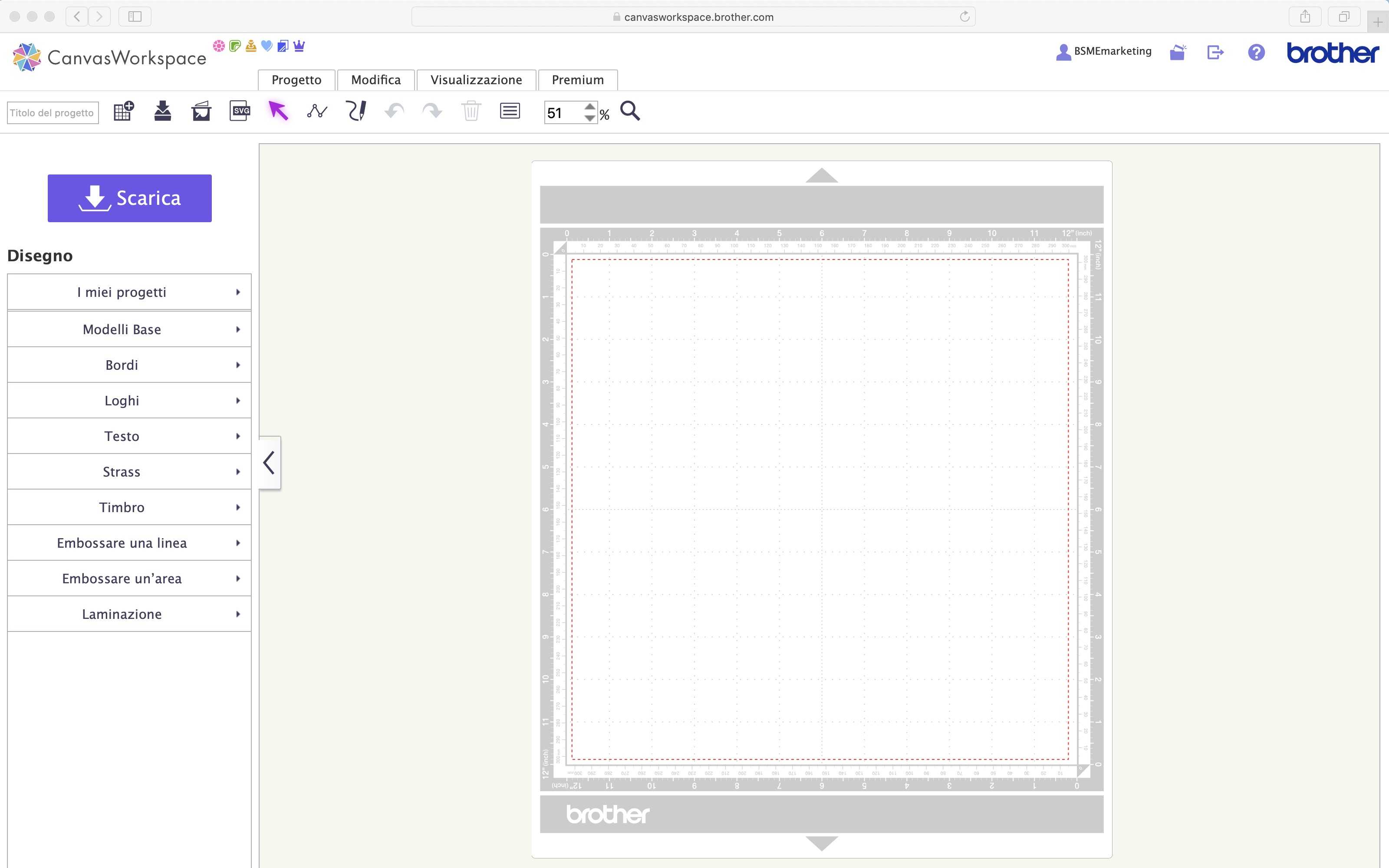Click the Safari address bar
Viewport: 1389px width, 868px height.
(693, 16)
